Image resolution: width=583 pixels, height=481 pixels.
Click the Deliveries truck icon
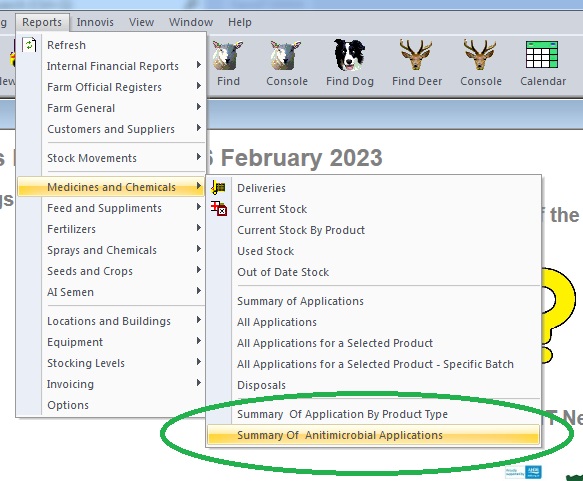[x=219, y=187]
